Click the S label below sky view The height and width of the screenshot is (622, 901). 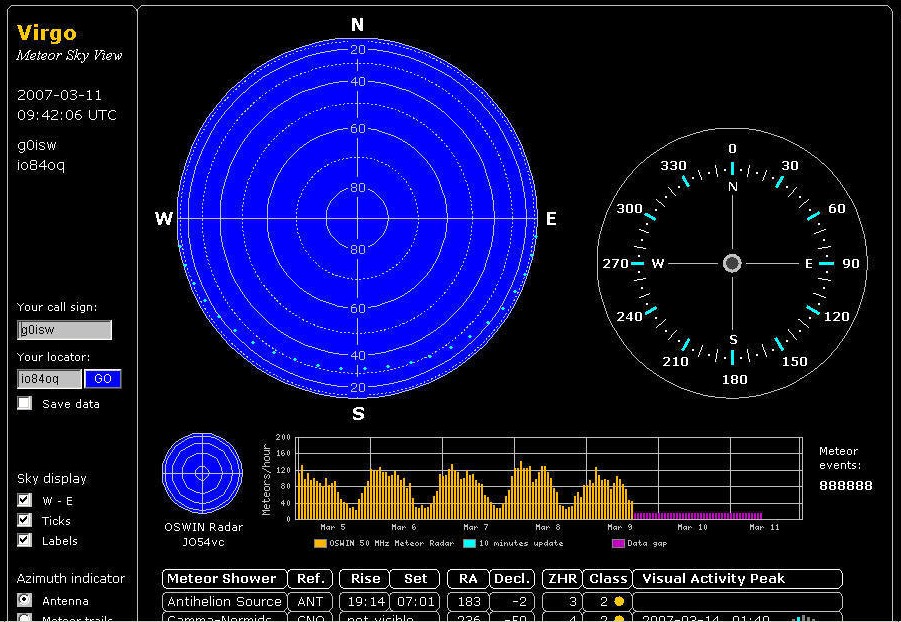[x=358, y=413]
